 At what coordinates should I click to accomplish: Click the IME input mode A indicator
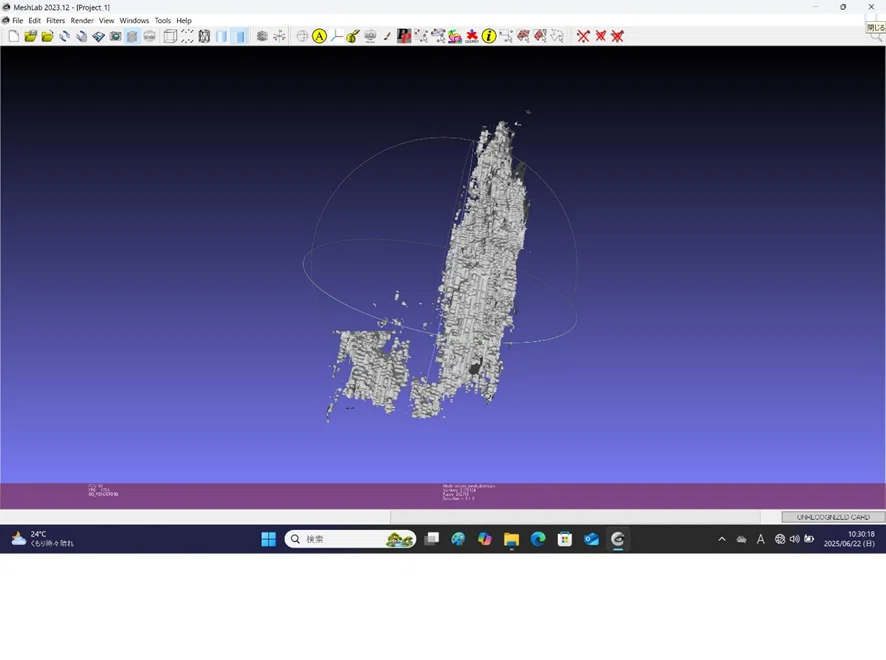761,539
